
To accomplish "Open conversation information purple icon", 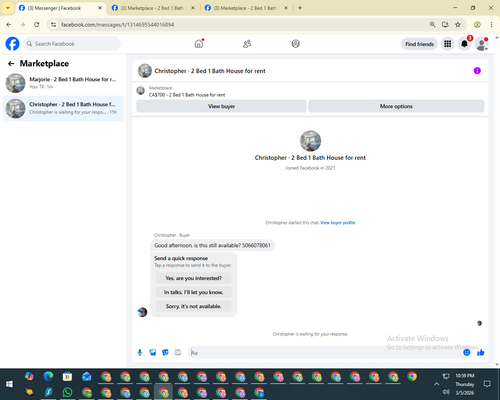I will pos(477,71).
